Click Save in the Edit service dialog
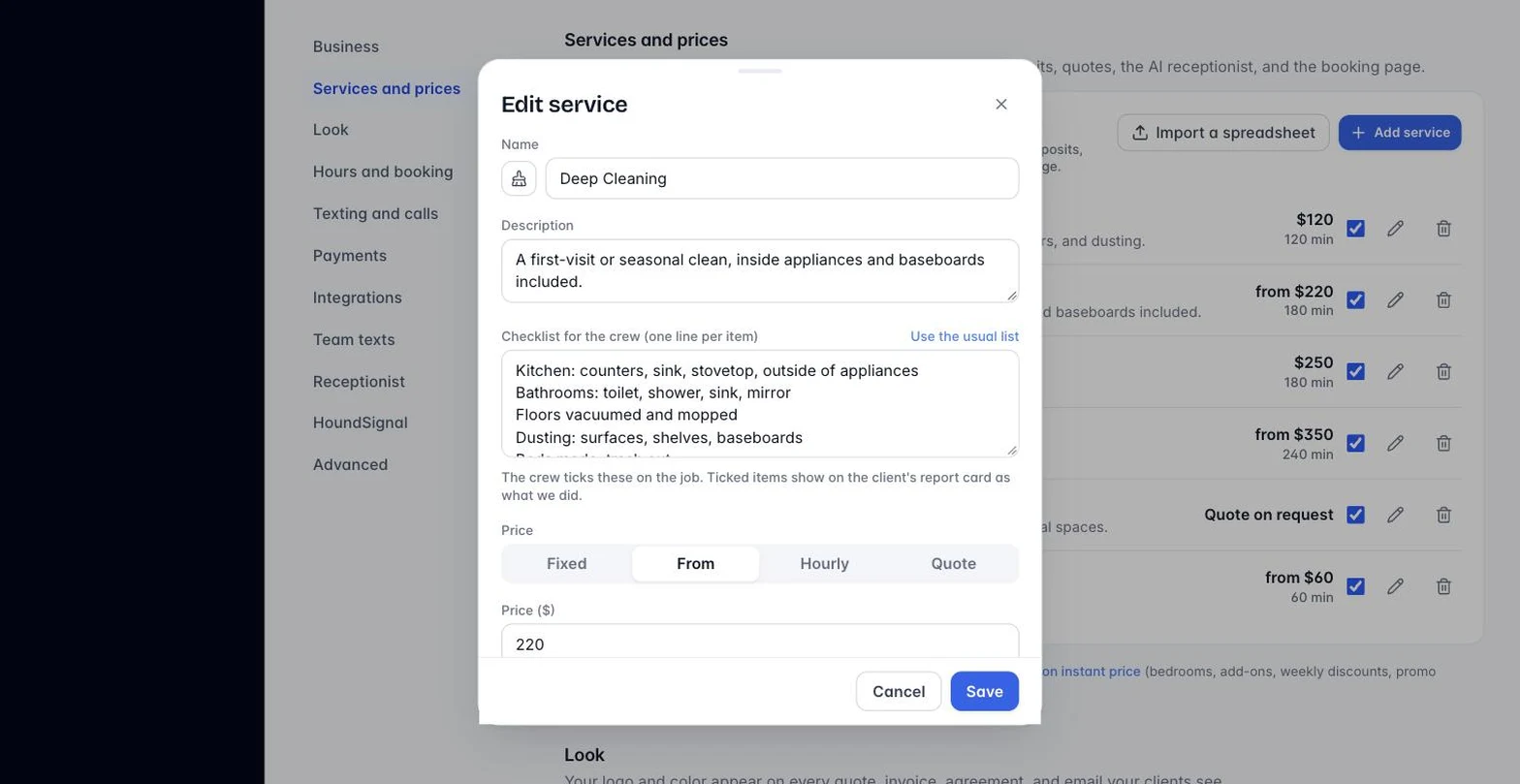 984,691
